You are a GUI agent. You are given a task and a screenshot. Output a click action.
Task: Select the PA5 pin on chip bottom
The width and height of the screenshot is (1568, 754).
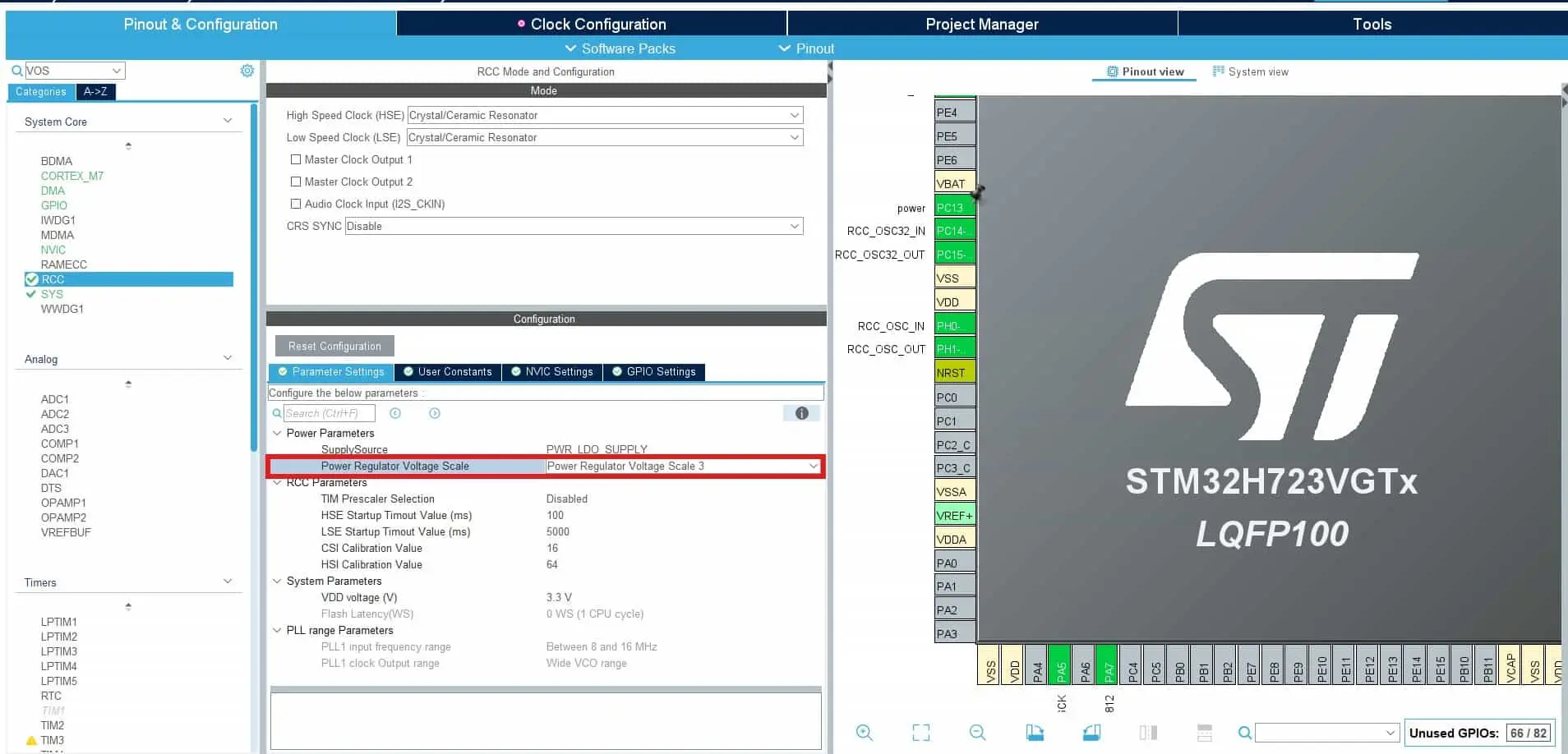pyautogui.click(x=1060, y=665)
